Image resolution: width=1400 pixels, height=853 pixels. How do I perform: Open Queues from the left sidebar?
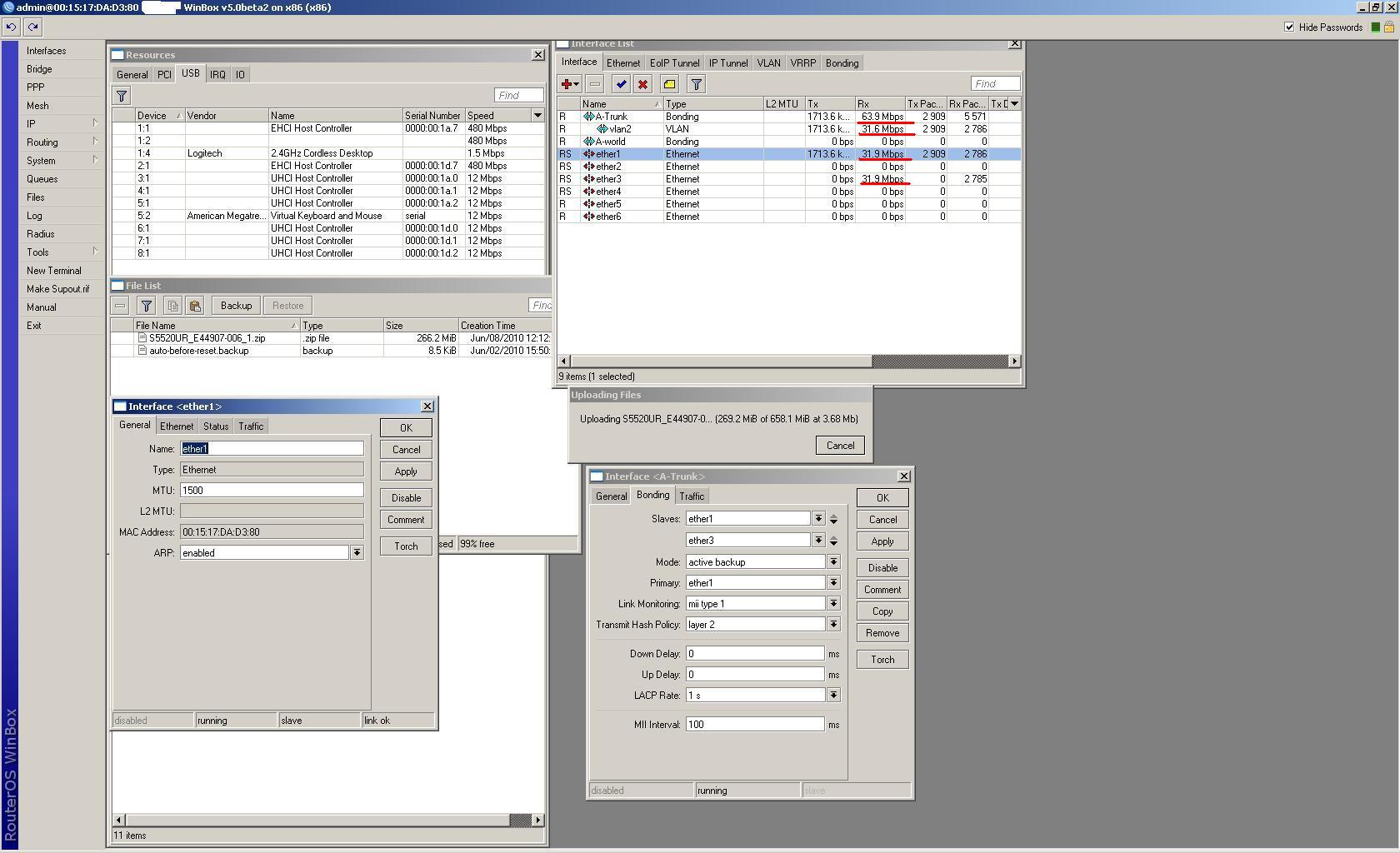[42, 179]
